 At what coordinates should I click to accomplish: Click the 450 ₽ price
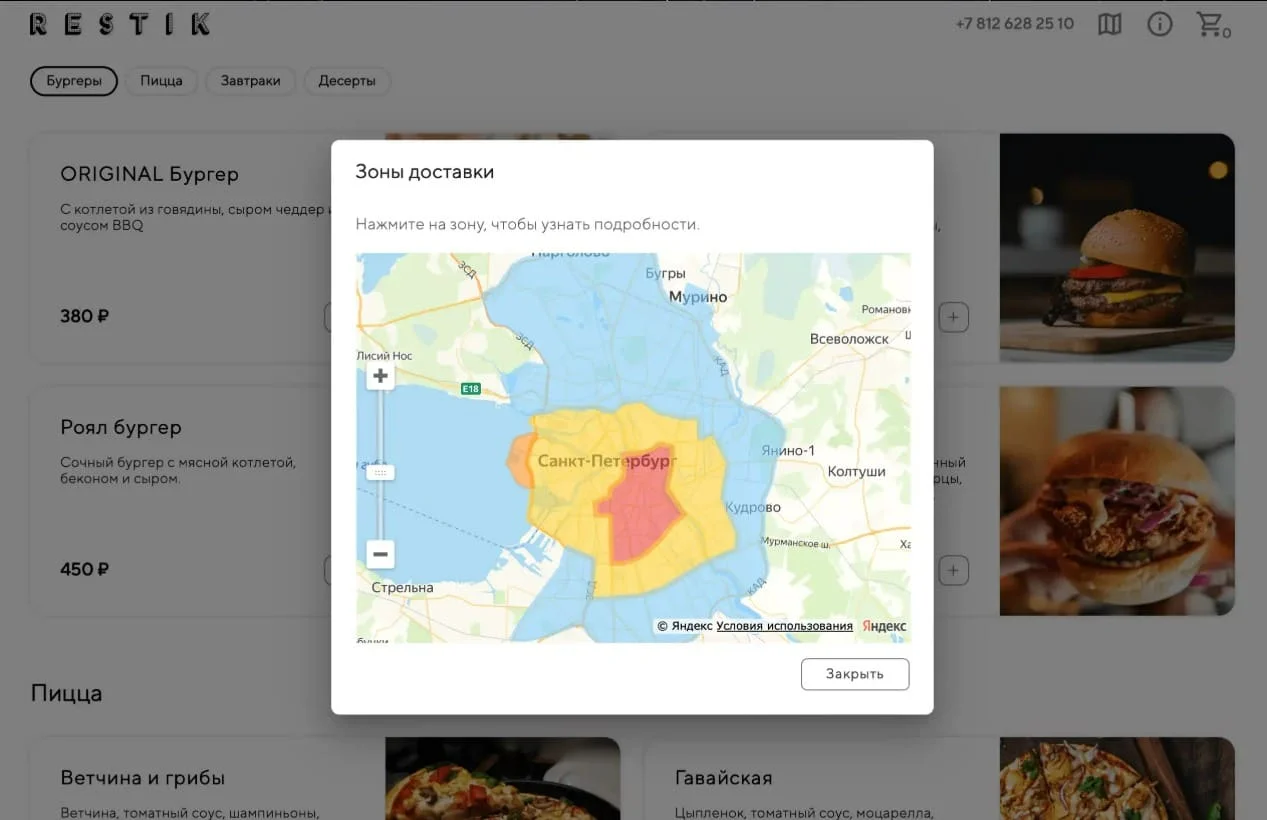[x=84, y=569]
